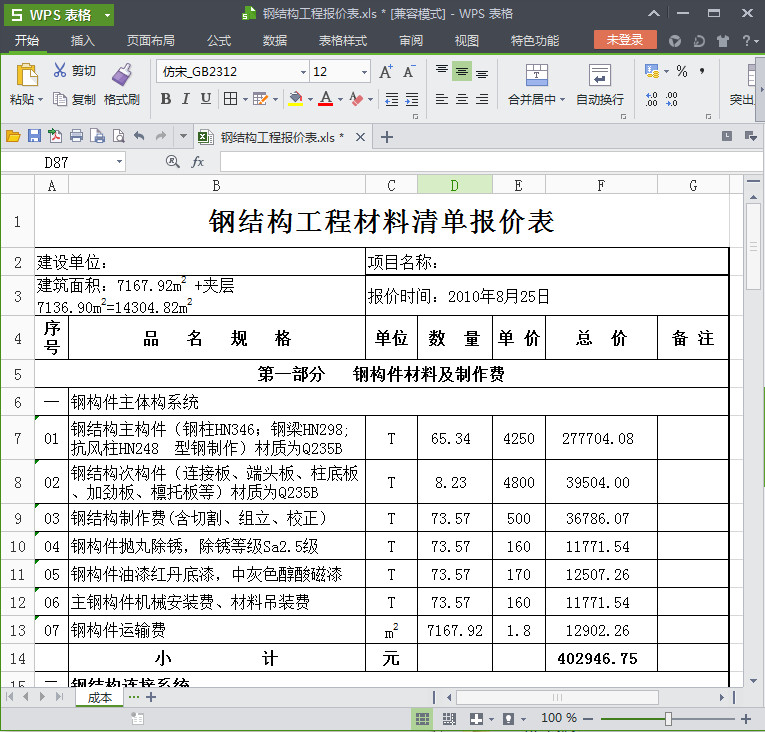Save the workbook with floppy icon
This screenshot has width=765, height=732.
(x=34, y=136)
